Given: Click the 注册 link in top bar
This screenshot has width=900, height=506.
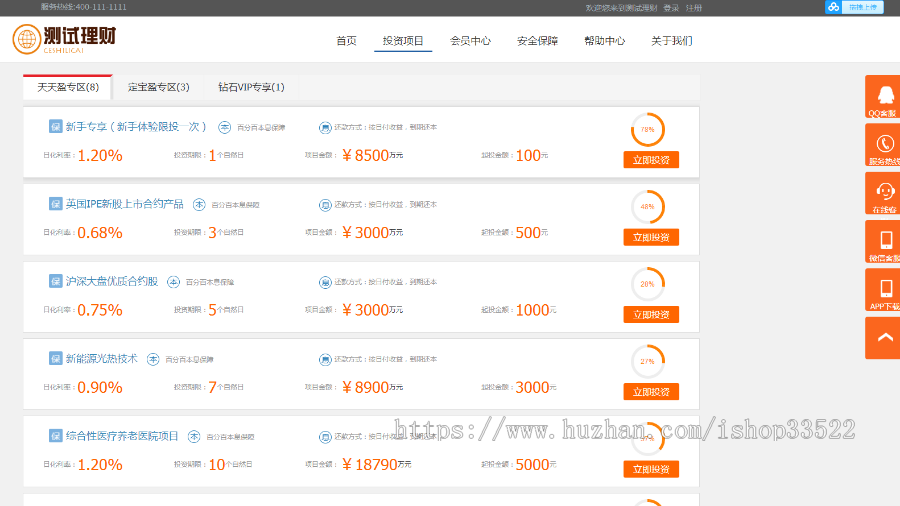Looking at the screenshot, I should pyautogui.click(x=694, y=8).
